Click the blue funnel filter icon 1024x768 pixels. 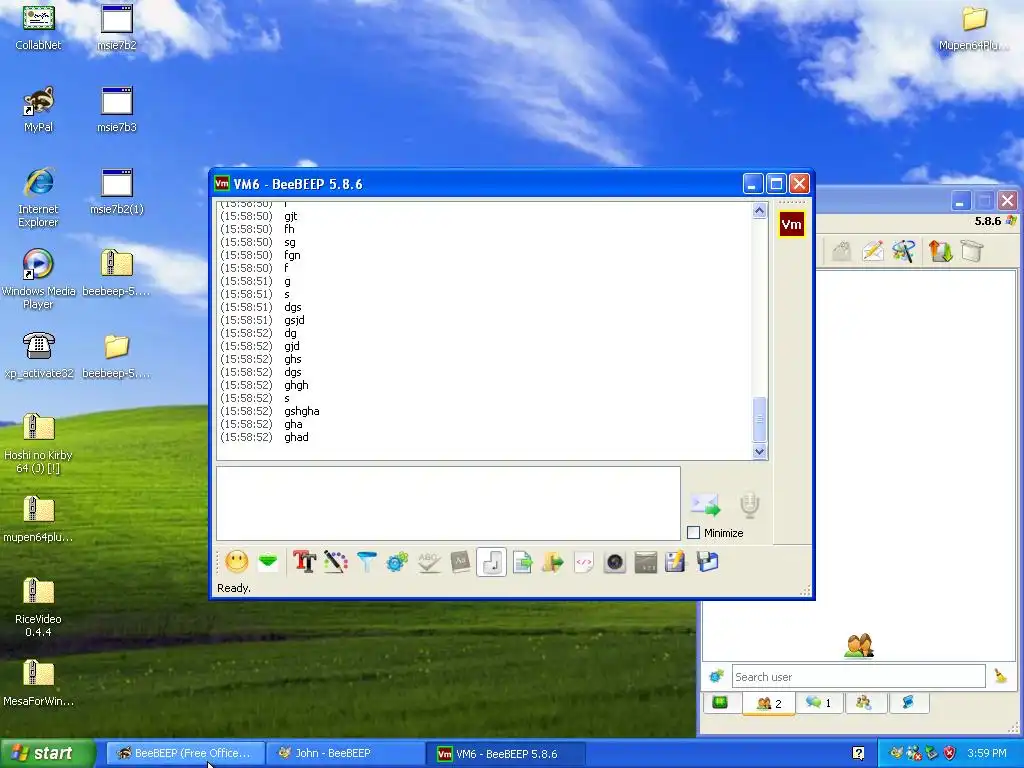click(x=366, y=562)
